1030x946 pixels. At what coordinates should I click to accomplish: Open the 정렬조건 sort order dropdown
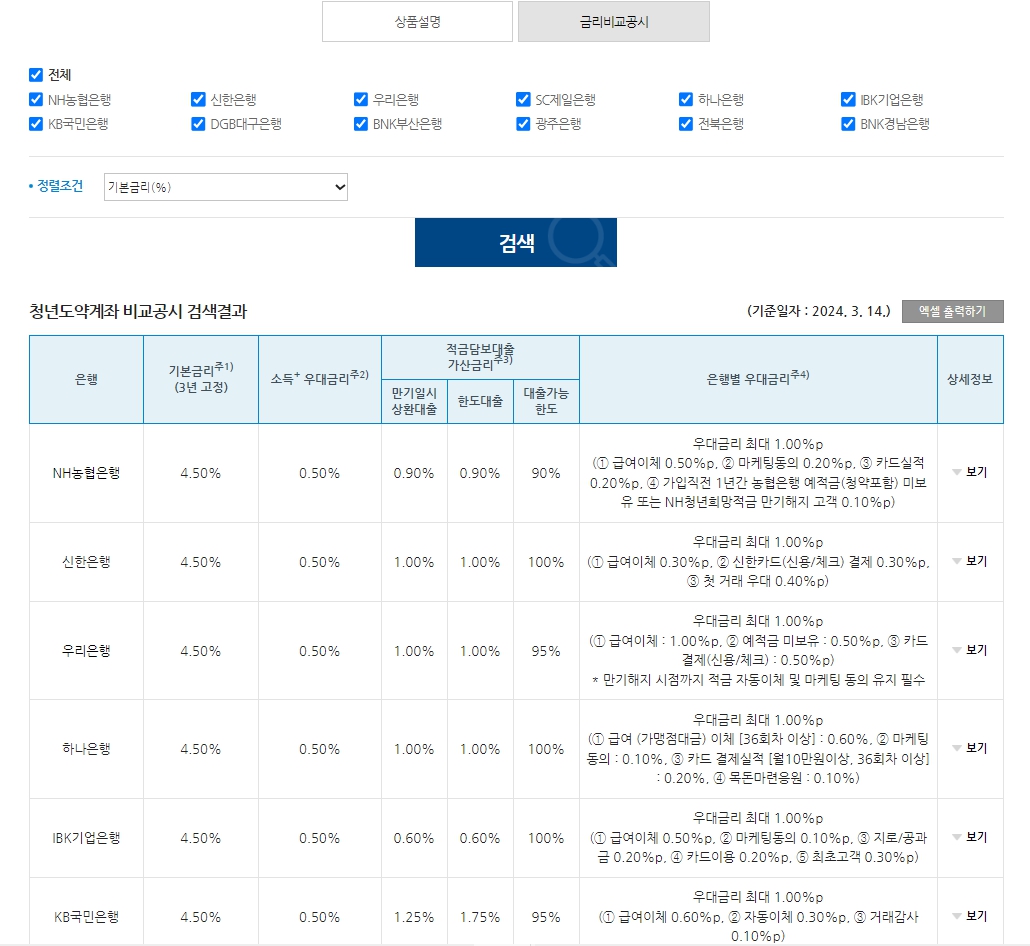point(226,187)
